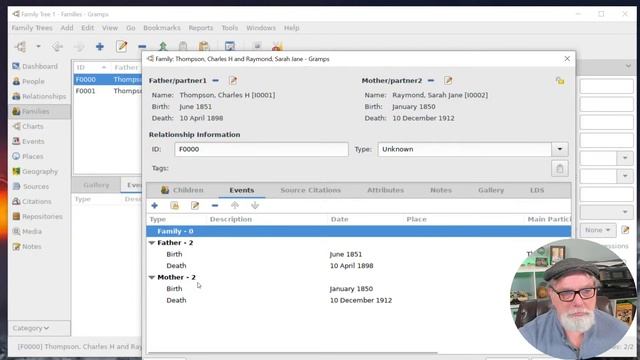The height and width of the screenshot is (360, 640).
Task: Toggle the privacy lock icon in family dialog
Action: click(x=560, y=81)
